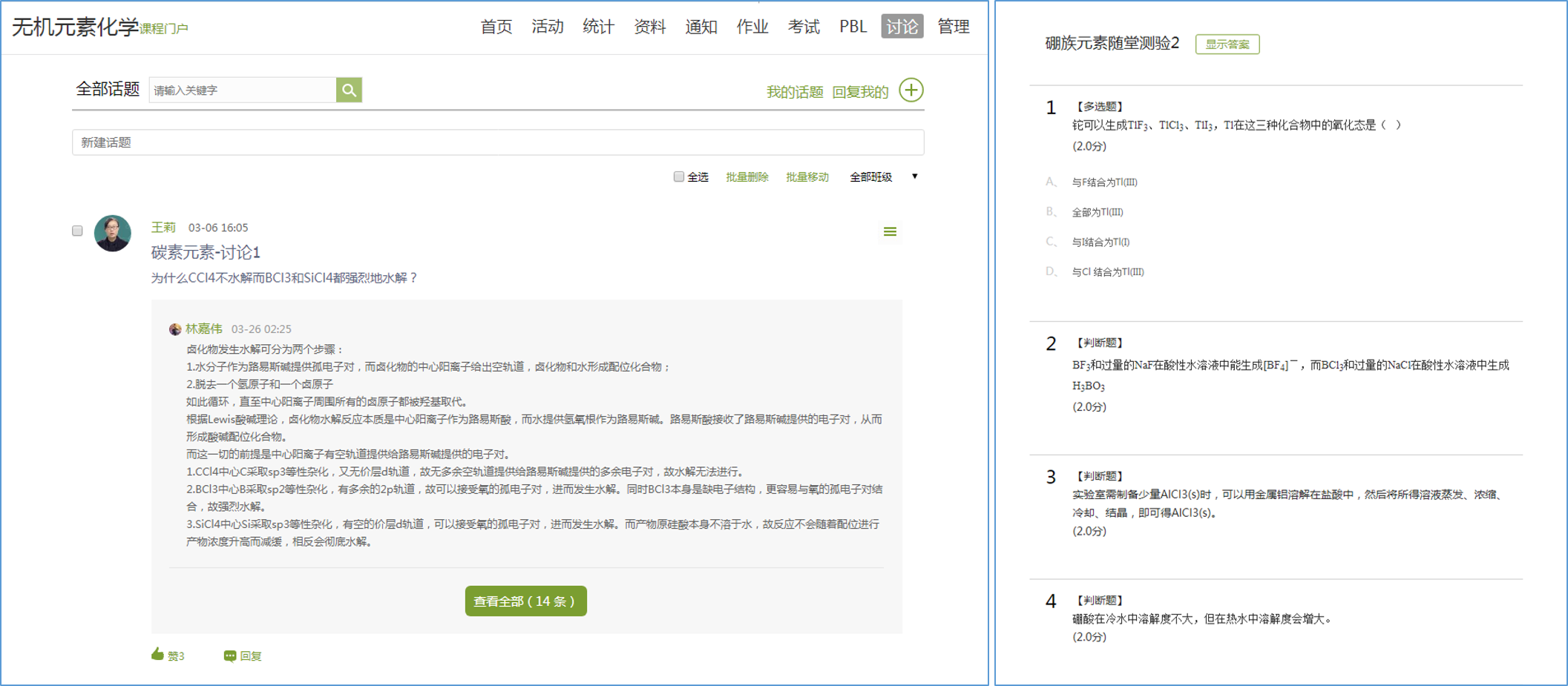This screenshot has height=686, width=1568.
Task: Click the keyword search input field
Action: [x=242, y=90]
